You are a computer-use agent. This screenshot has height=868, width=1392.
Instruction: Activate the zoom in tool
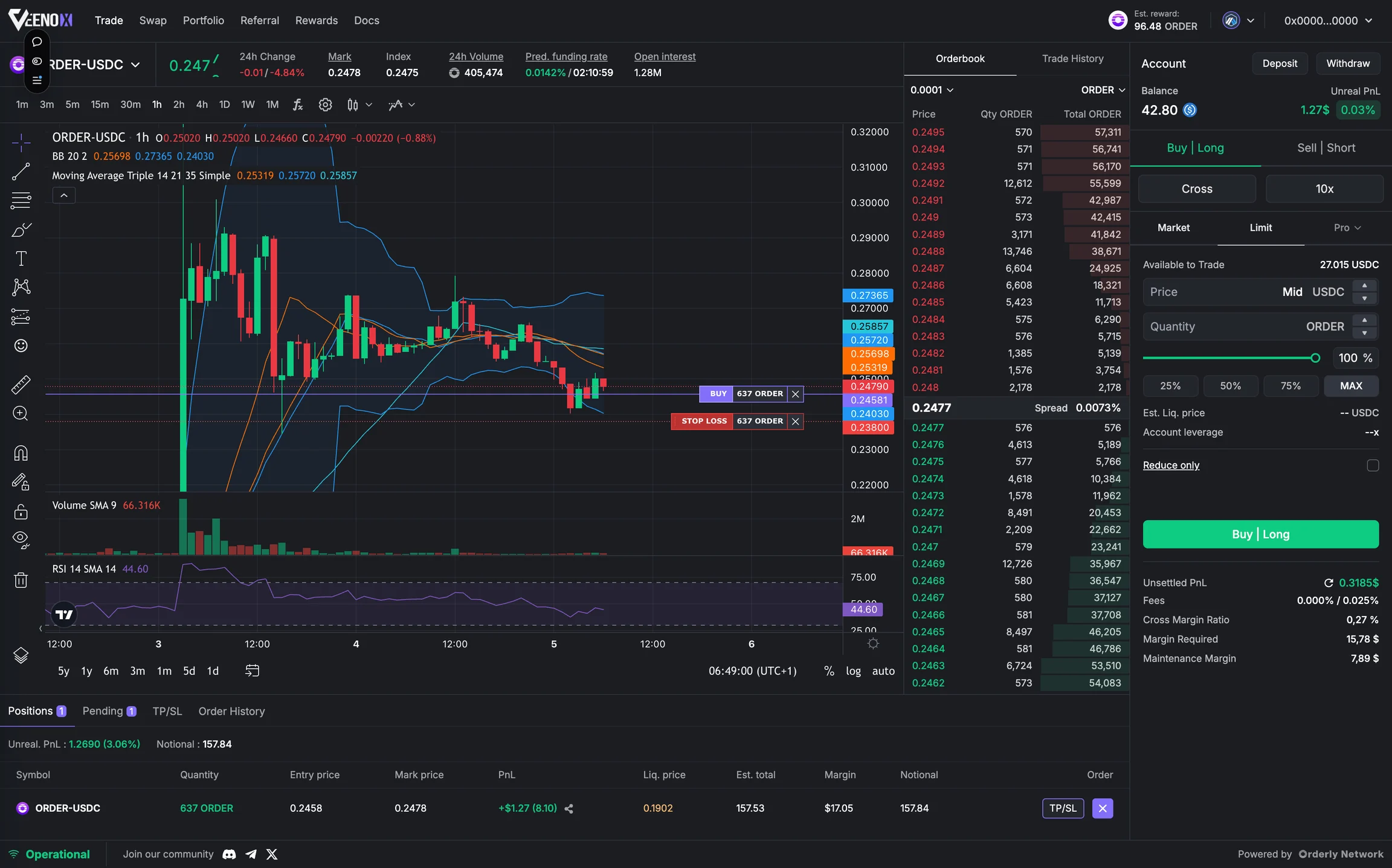pos(21,414)
